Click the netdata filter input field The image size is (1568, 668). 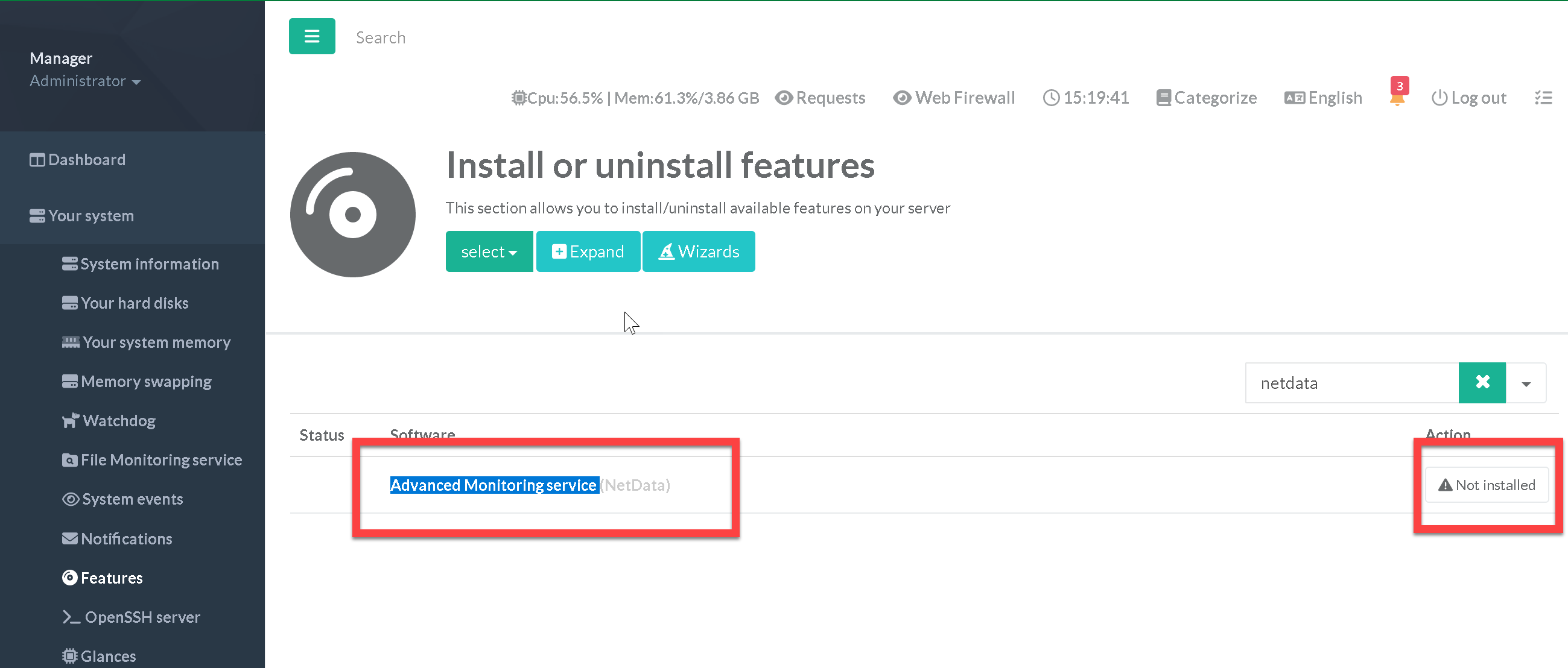point(1351,383)
